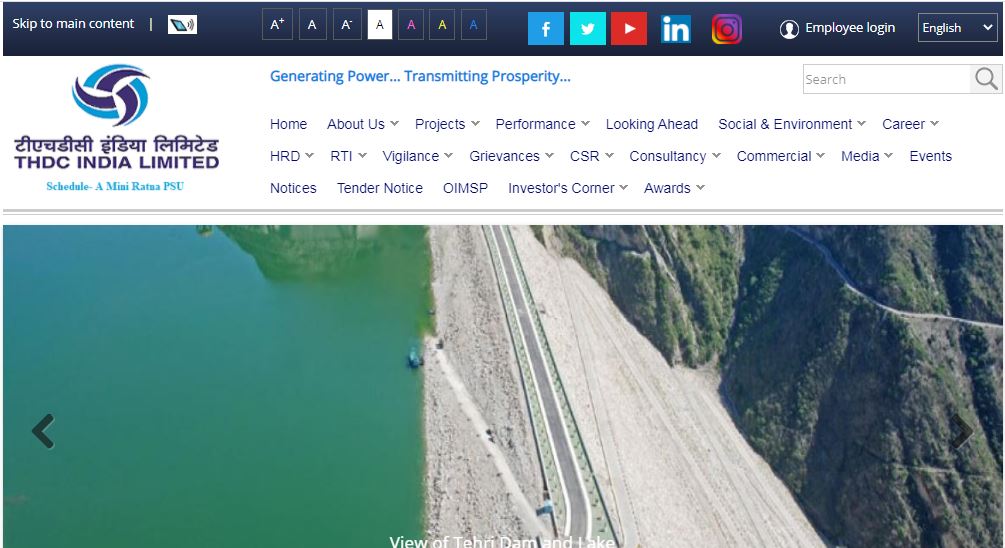Visit the LinkedIn profile icon
Screen dimensions: 1005x548
(x=676, y=29)
